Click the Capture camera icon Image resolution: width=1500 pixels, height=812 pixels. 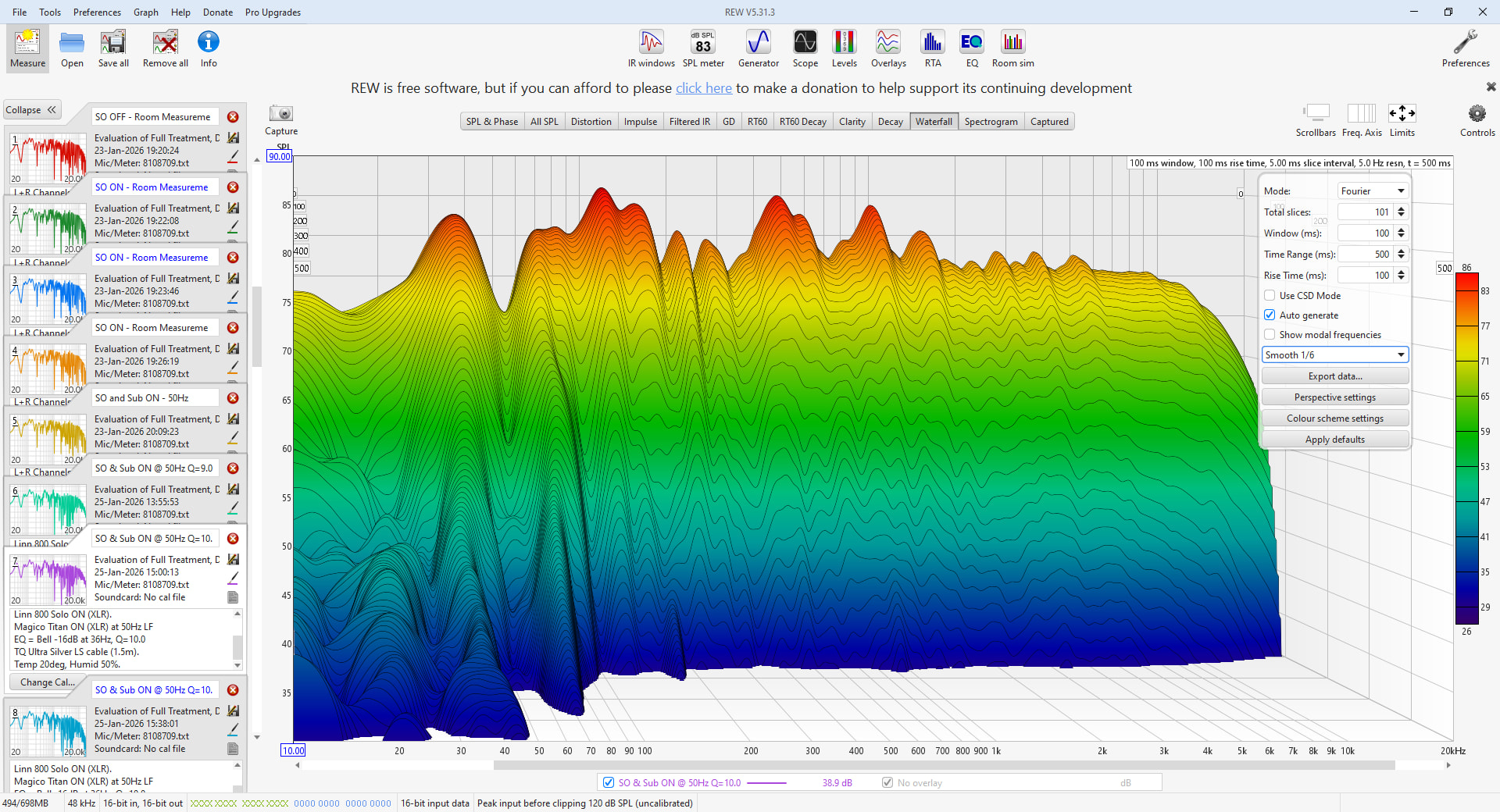(x=280, y=115)
